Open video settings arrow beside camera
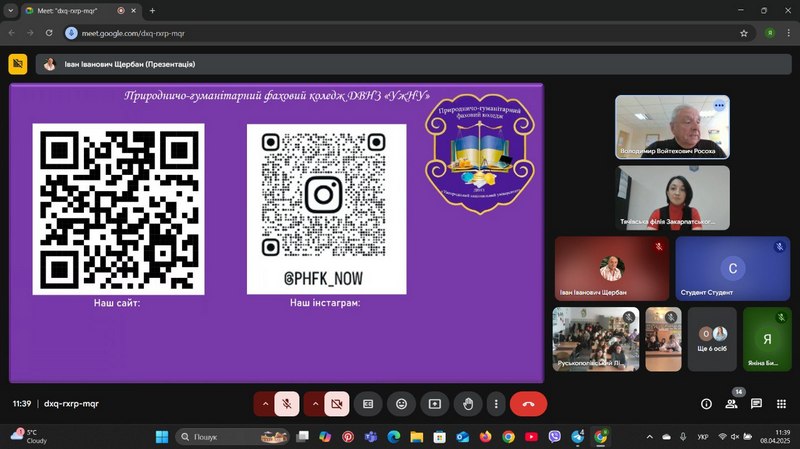The image size is (800, 449). coord(315,404)
